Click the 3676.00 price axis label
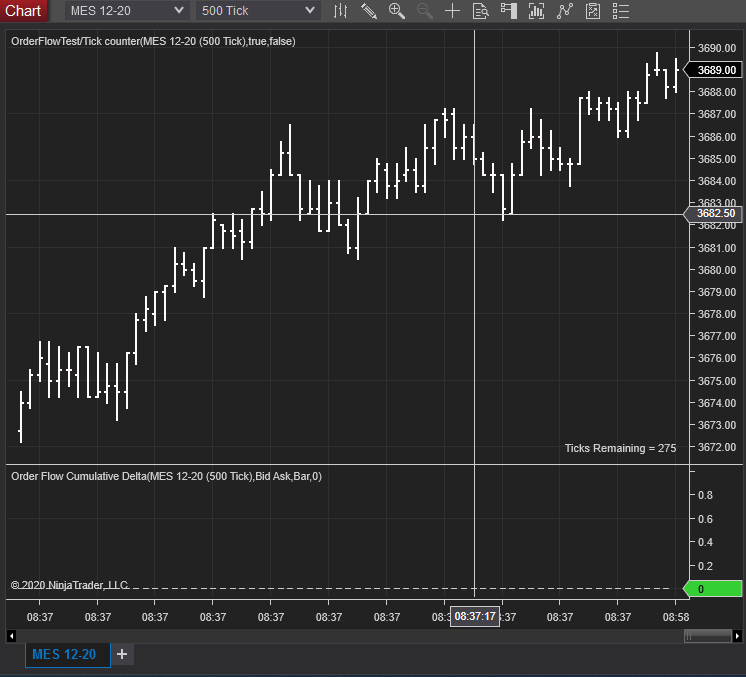 pyautogui.click(x=717, y=358)
